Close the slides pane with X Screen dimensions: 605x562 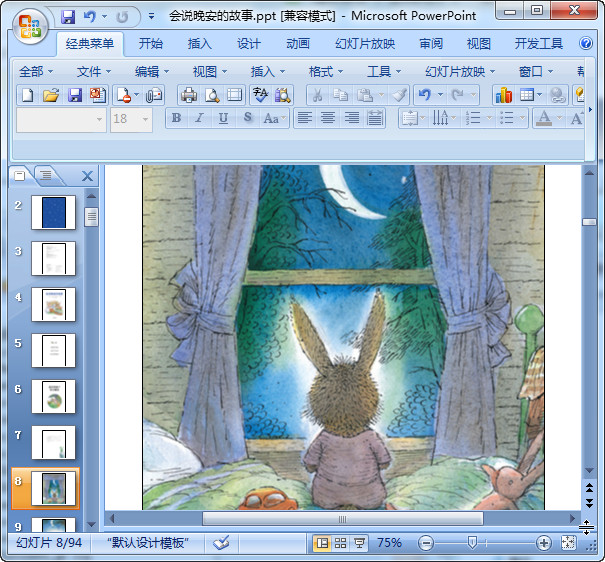pos(88,176)
